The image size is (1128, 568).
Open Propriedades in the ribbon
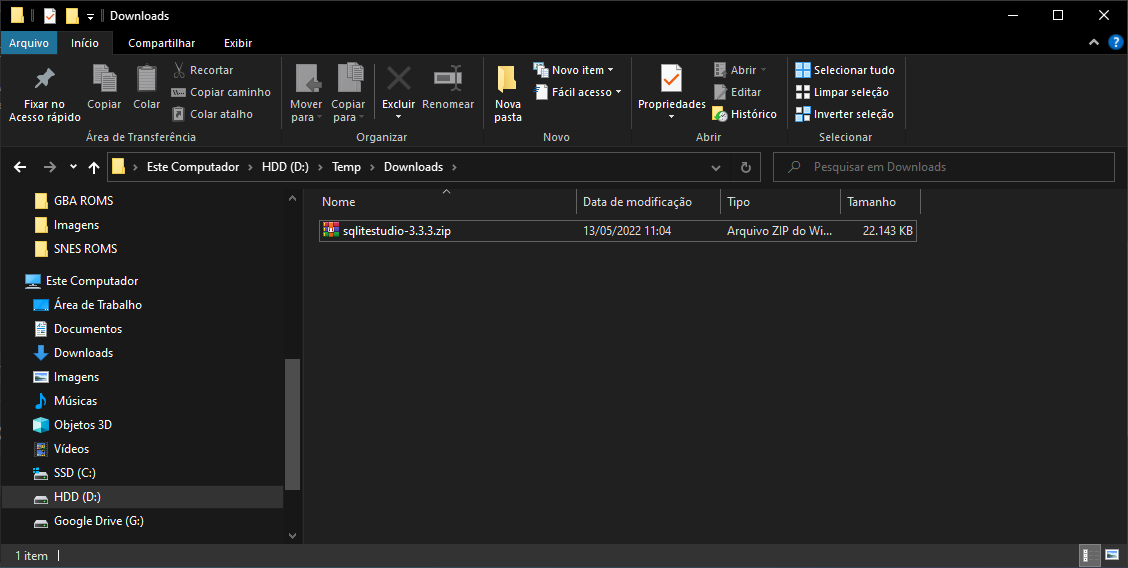click(672, 93)
